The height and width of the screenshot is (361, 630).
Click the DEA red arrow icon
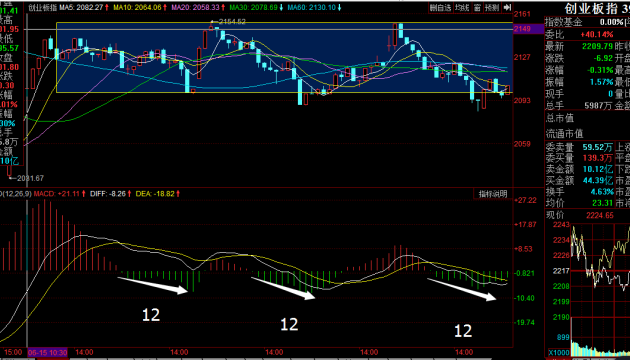point(178,194)
